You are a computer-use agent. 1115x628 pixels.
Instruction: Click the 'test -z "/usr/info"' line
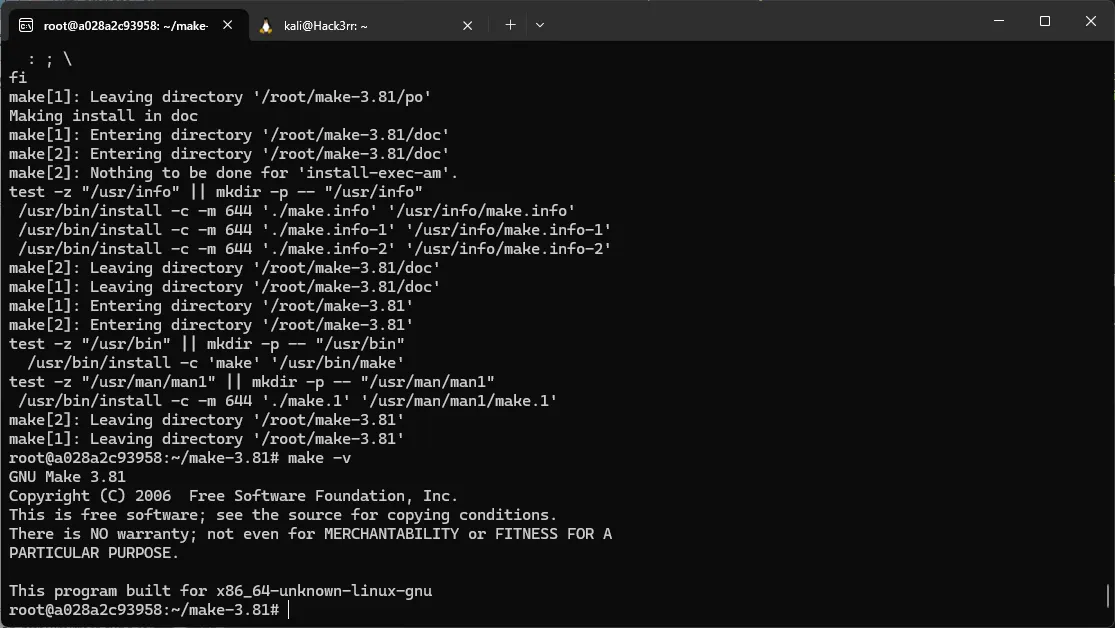click(x=215, y=192)
